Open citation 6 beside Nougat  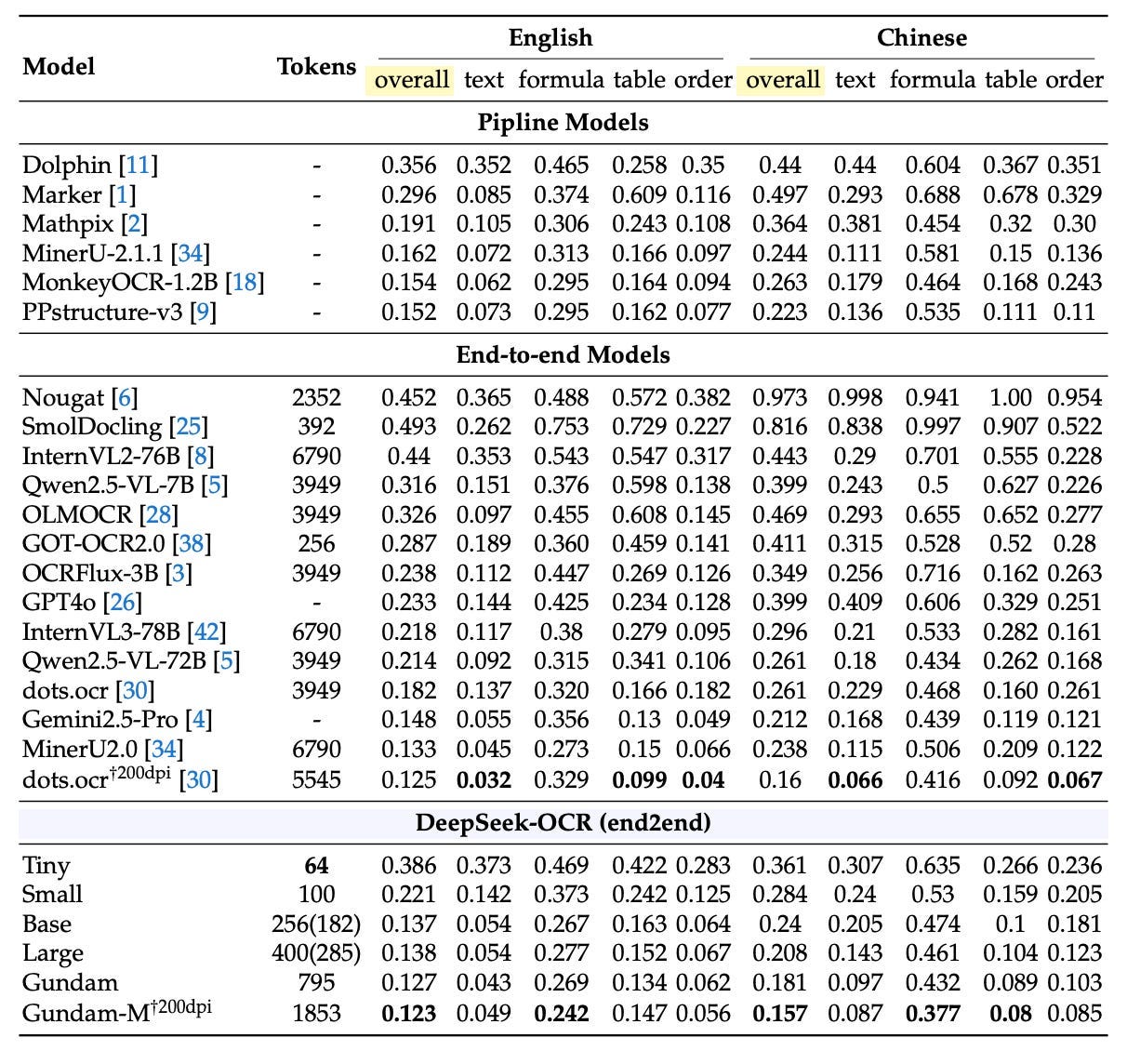[x=125, y=399]
